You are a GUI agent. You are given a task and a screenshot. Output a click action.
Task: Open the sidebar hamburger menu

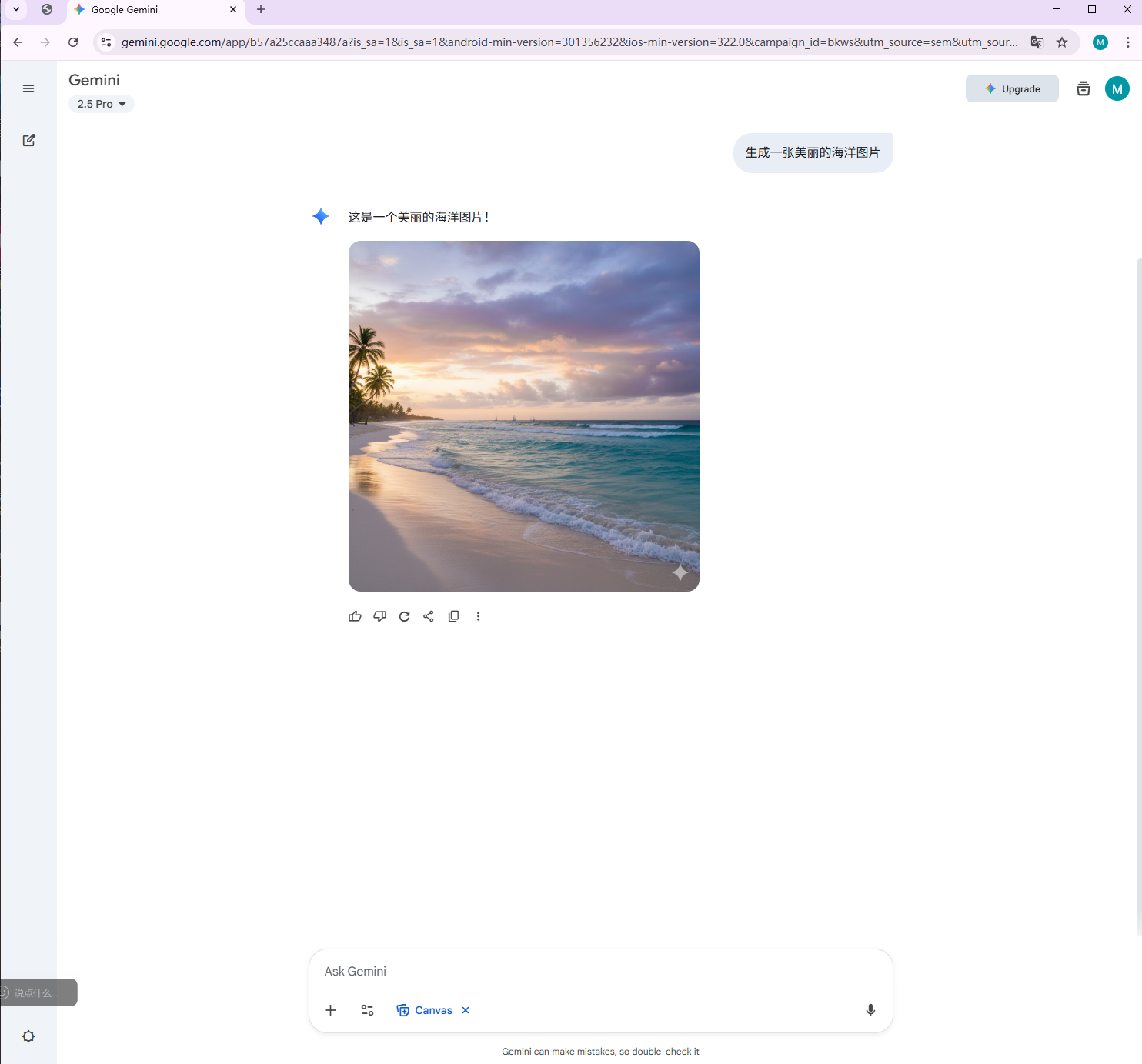point(28,88)
